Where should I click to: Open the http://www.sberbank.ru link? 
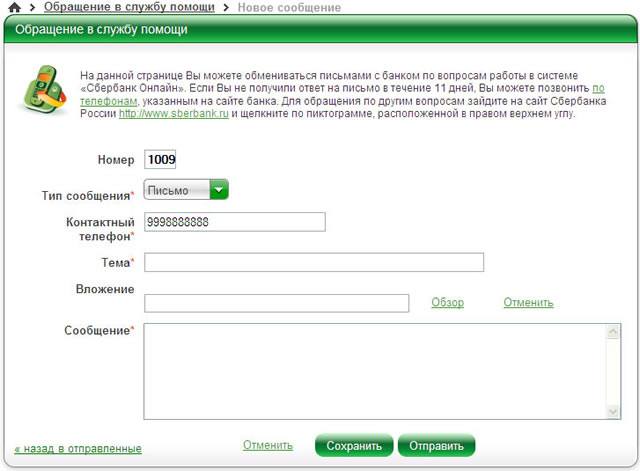(173, 113)
